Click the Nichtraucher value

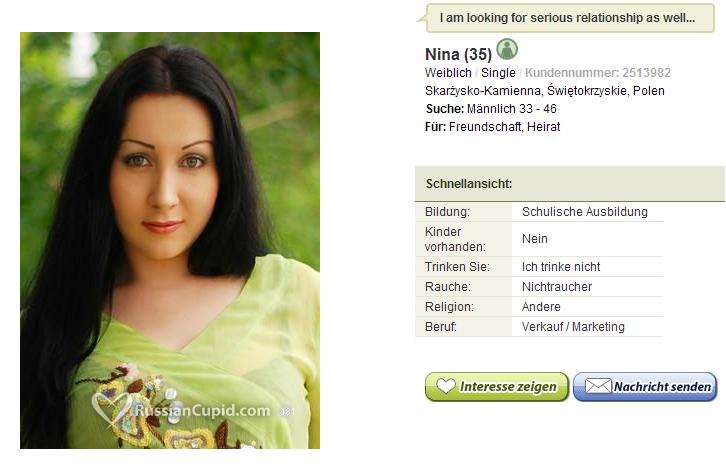pos(557,287)
